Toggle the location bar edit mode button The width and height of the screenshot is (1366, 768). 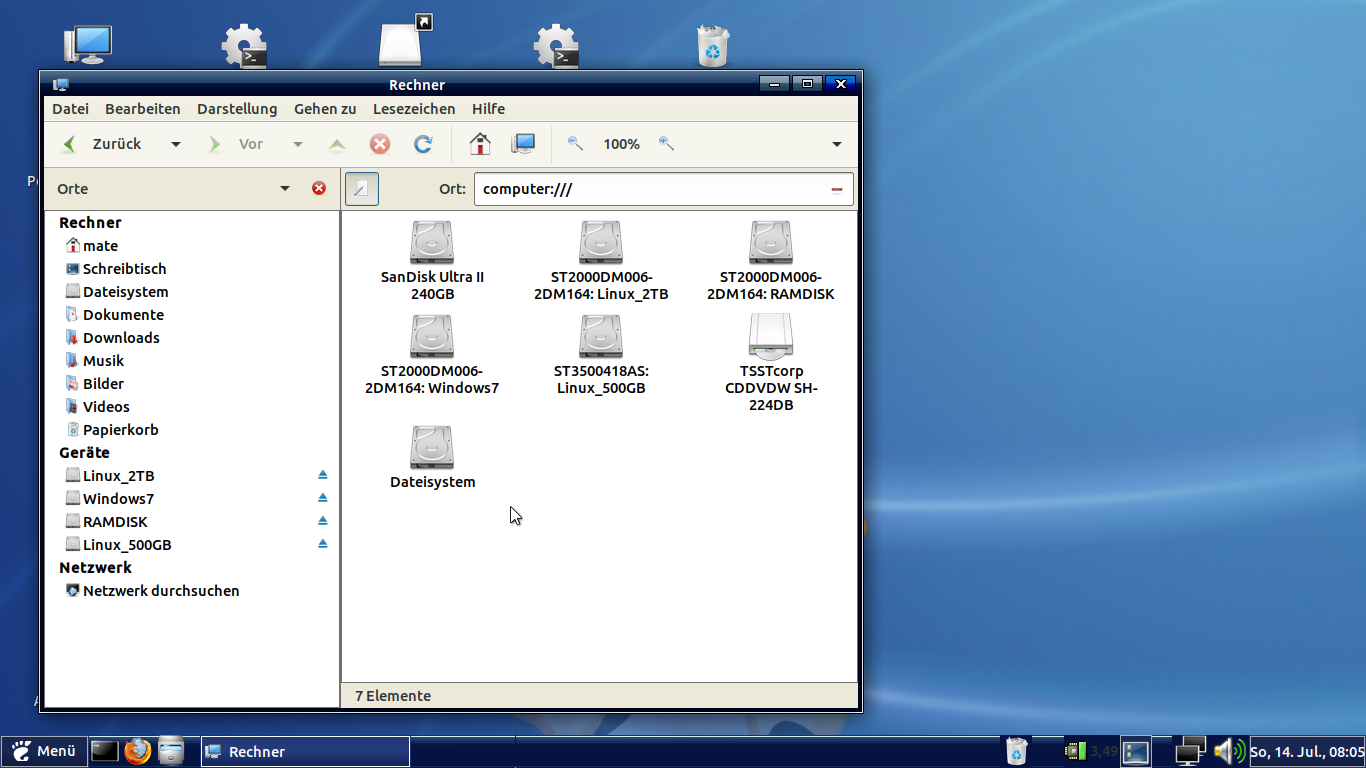click(x=361, y=188)
